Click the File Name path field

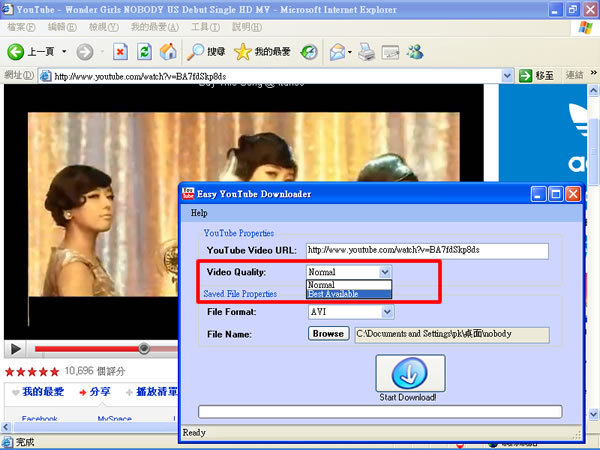(452, 334)
